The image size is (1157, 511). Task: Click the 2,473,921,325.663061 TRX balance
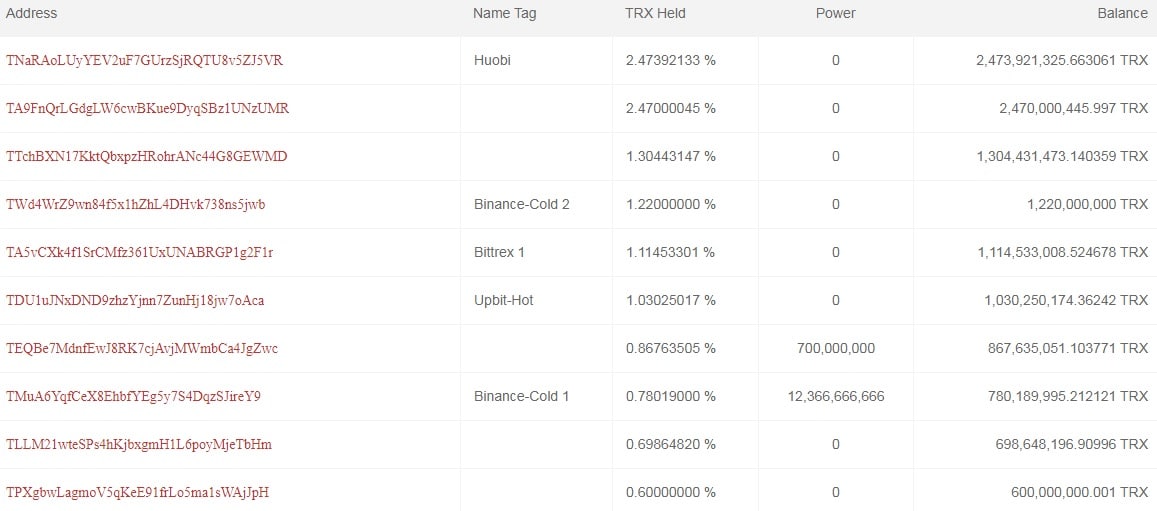[x=1062, y=60]
